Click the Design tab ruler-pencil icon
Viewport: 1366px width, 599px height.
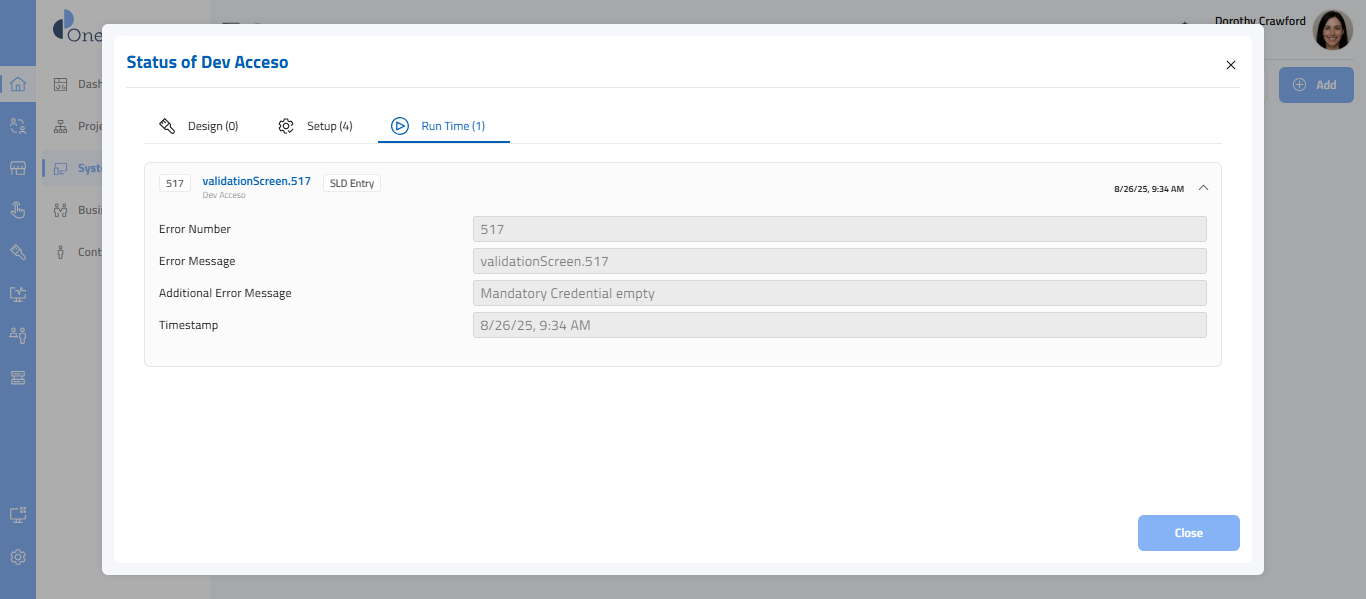click(167, 126)
